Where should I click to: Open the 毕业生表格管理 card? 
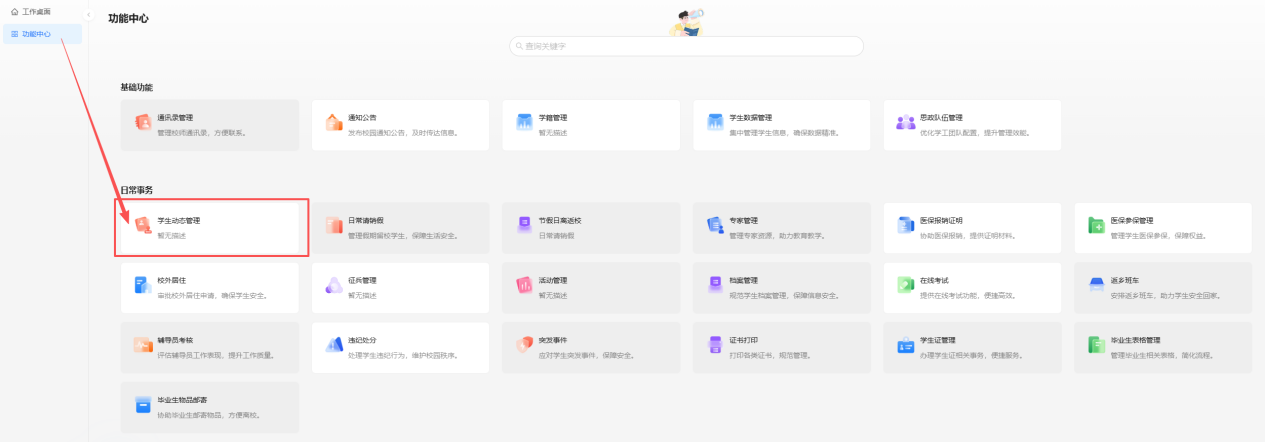[1162, 346]
